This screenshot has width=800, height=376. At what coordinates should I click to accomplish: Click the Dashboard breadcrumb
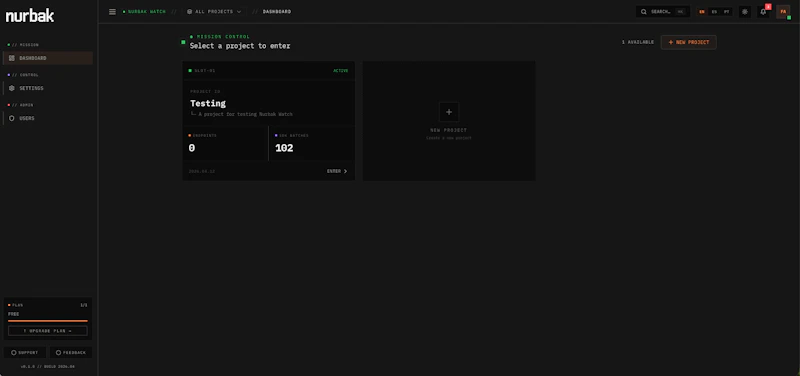point(277,12)
